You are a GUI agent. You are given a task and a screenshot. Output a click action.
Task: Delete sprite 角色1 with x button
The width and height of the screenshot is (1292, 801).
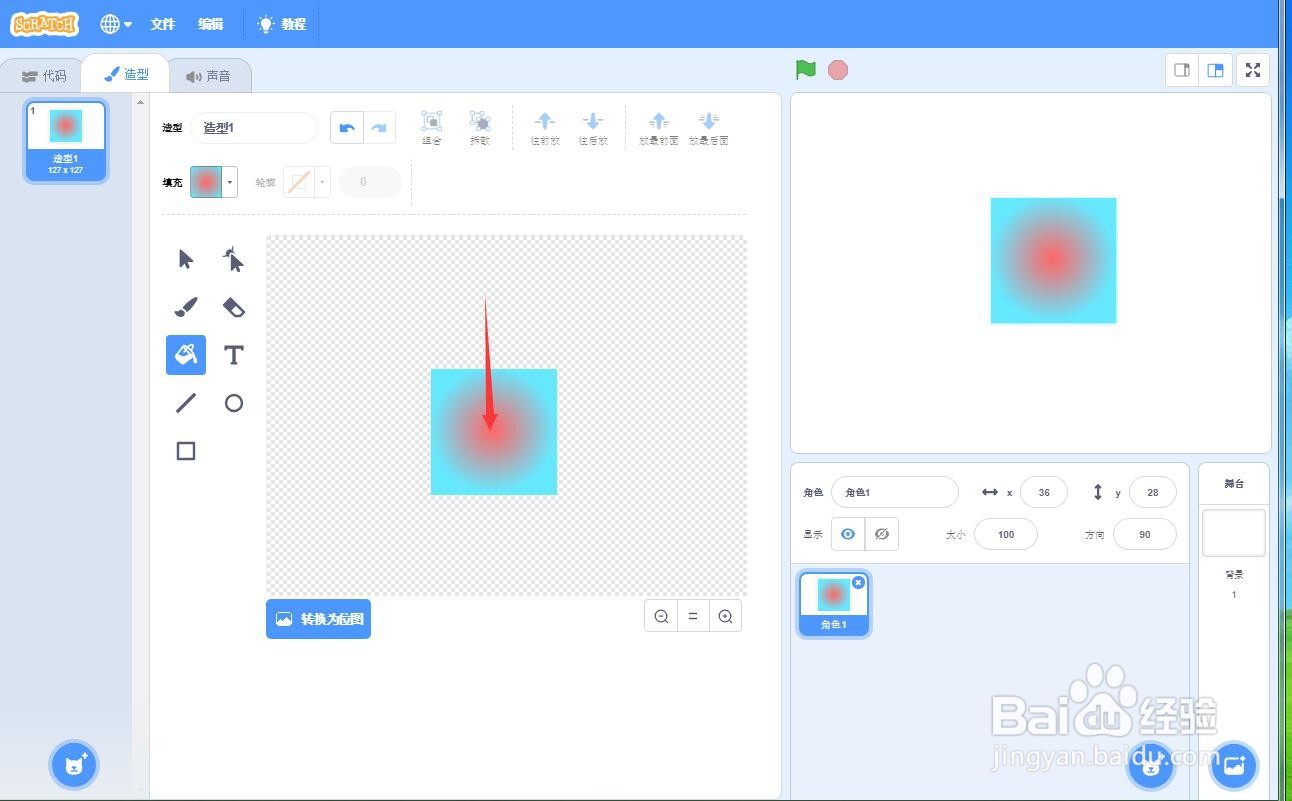(858, 582)
